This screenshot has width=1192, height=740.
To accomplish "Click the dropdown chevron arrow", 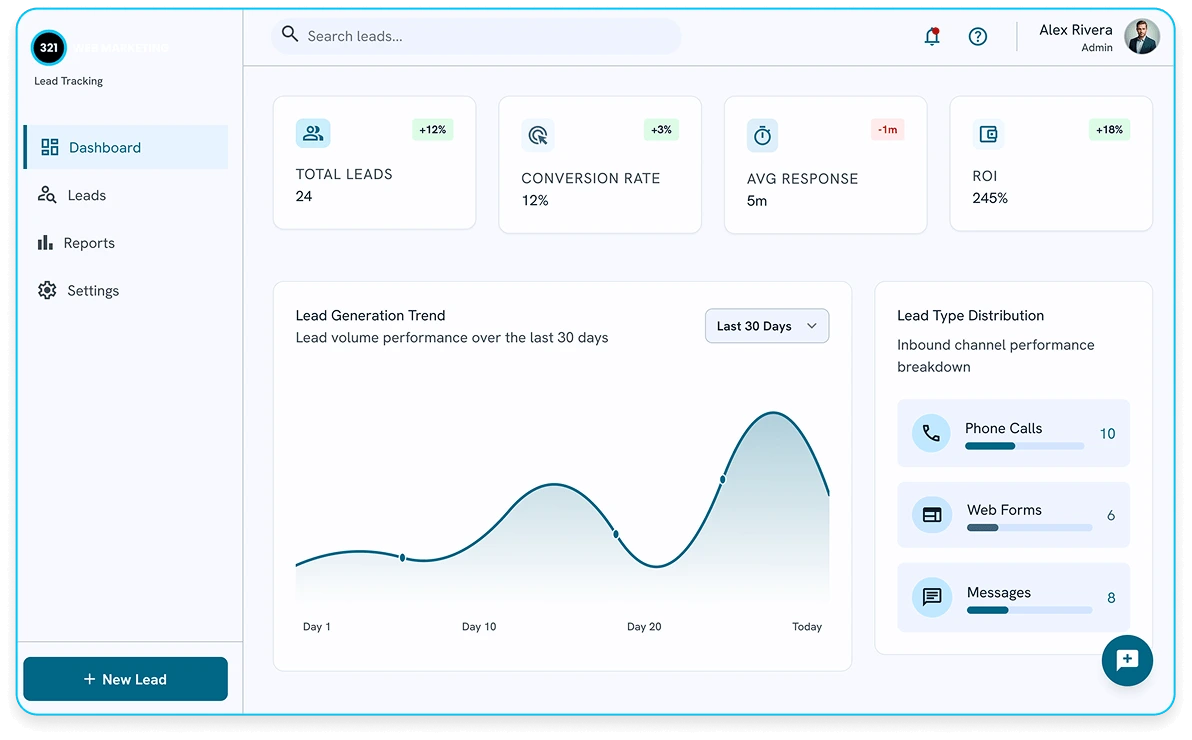I will click(x=812, y=326).
